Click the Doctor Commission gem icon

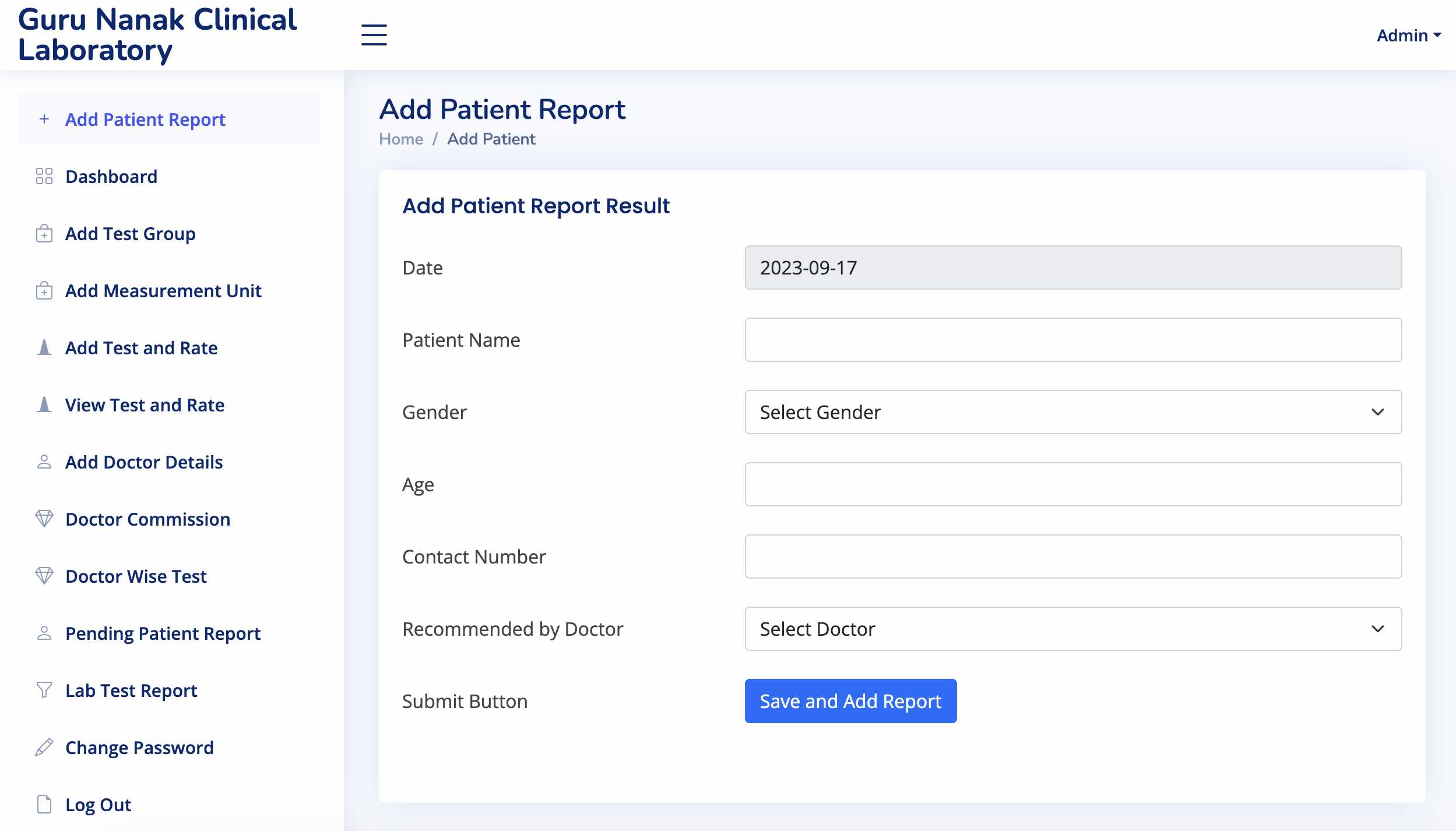pos(44,519)
